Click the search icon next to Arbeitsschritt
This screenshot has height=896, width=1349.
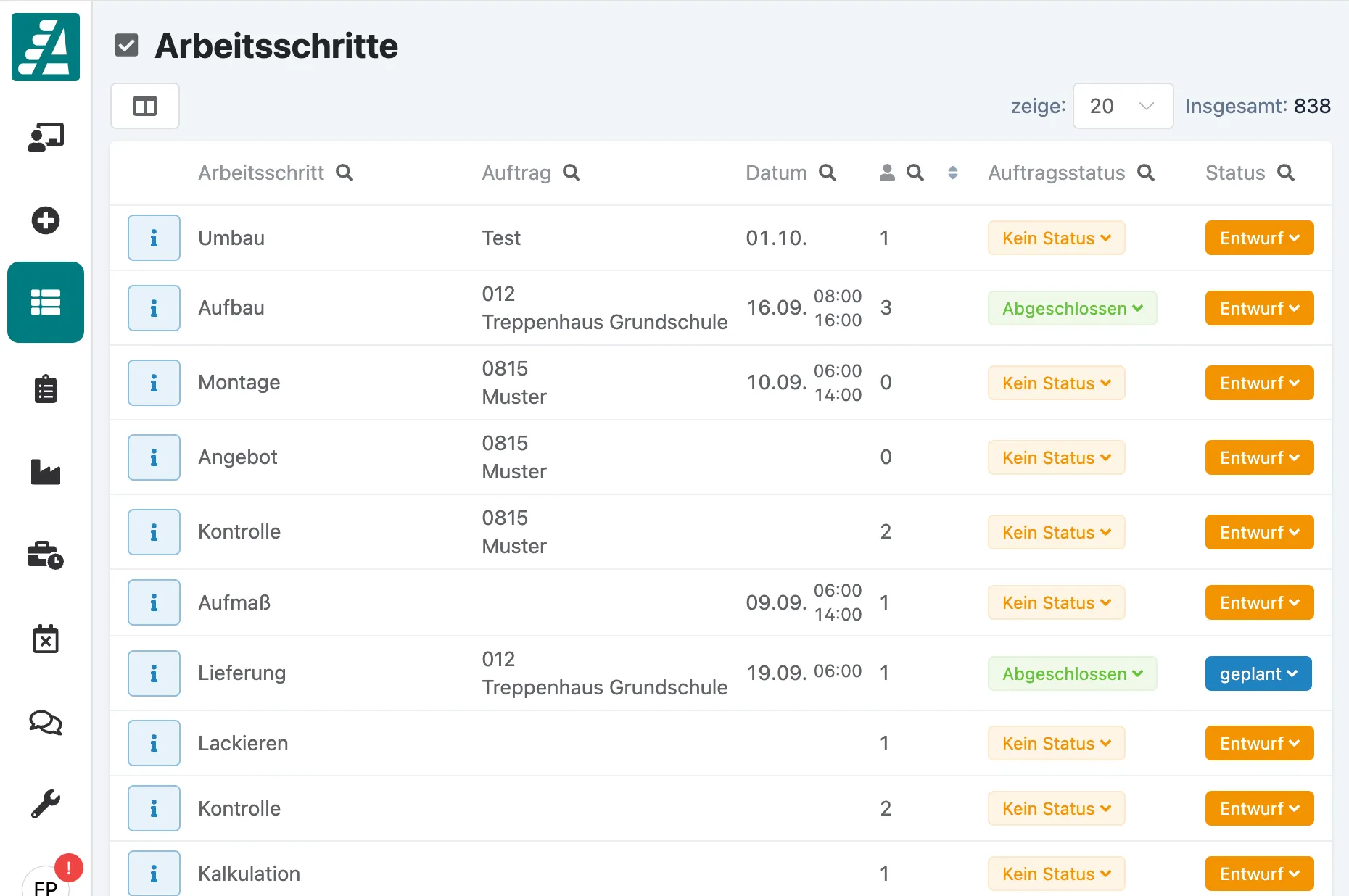pyautogui.click(x=346, y=173)
